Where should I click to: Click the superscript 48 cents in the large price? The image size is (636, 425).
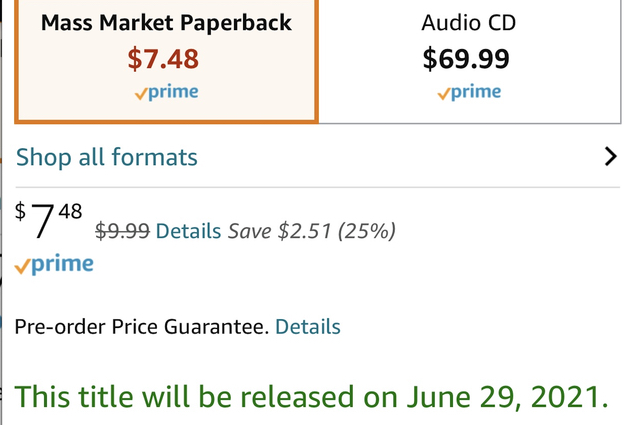pyautogui.click(x=70, y=211)
